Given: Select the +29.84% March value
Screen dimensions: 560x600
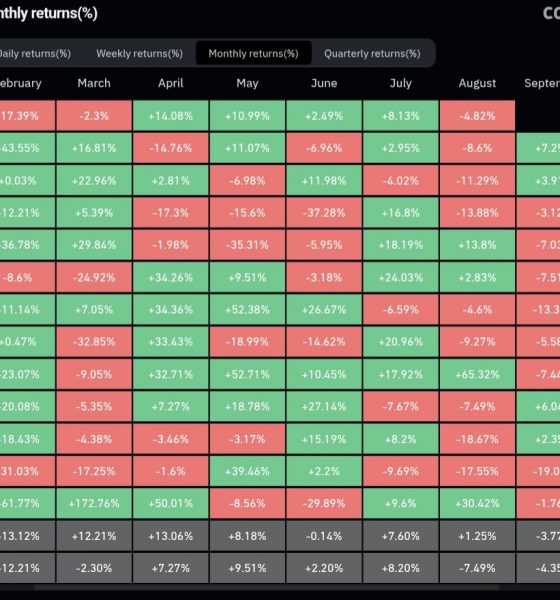Looking at the screenshot, I should pos(94,245).
